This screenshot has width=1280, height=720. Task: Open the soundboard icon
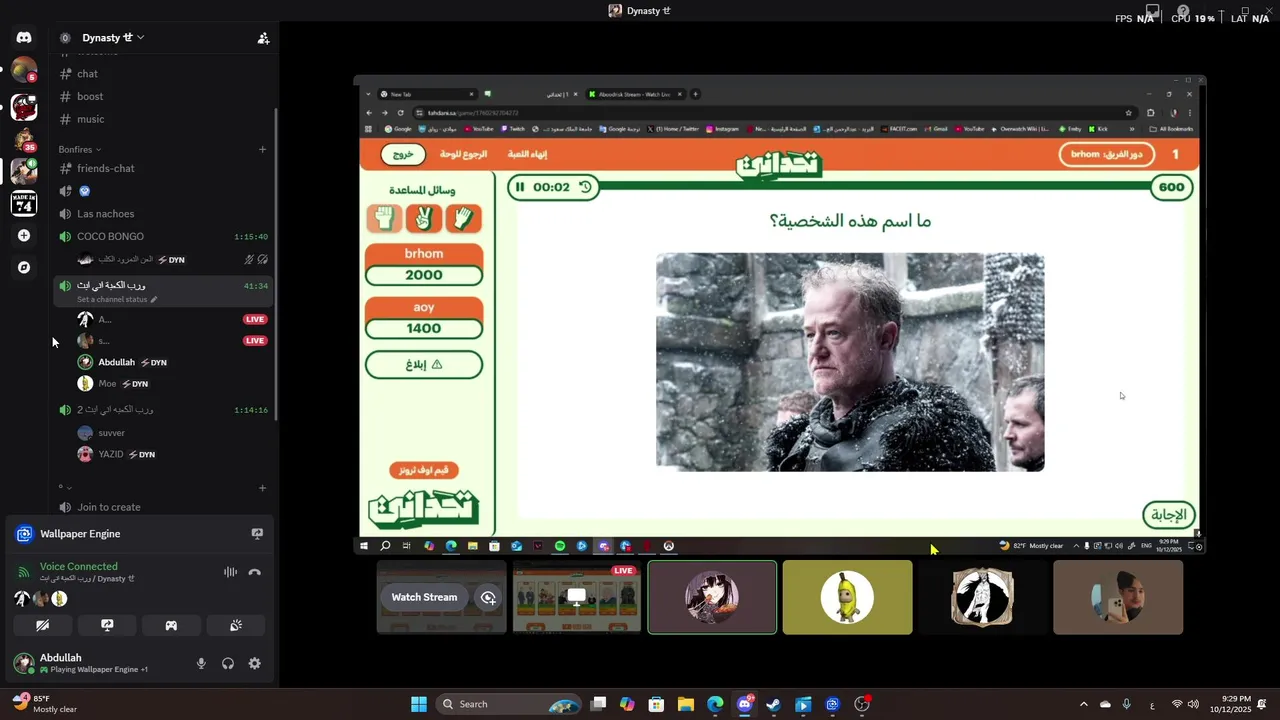pyautogui.click(x=236, y=625)
